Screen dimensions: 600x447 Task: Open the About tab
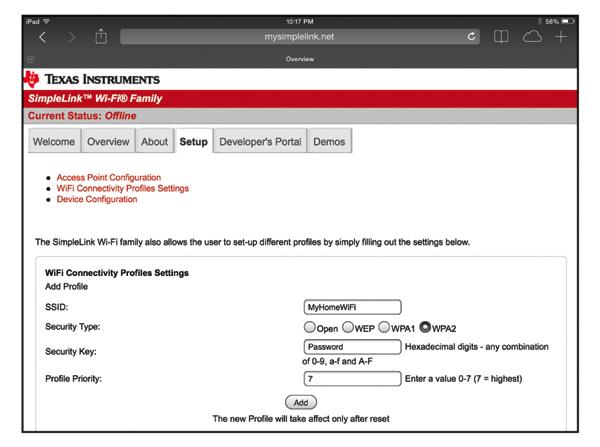[155, 141]
